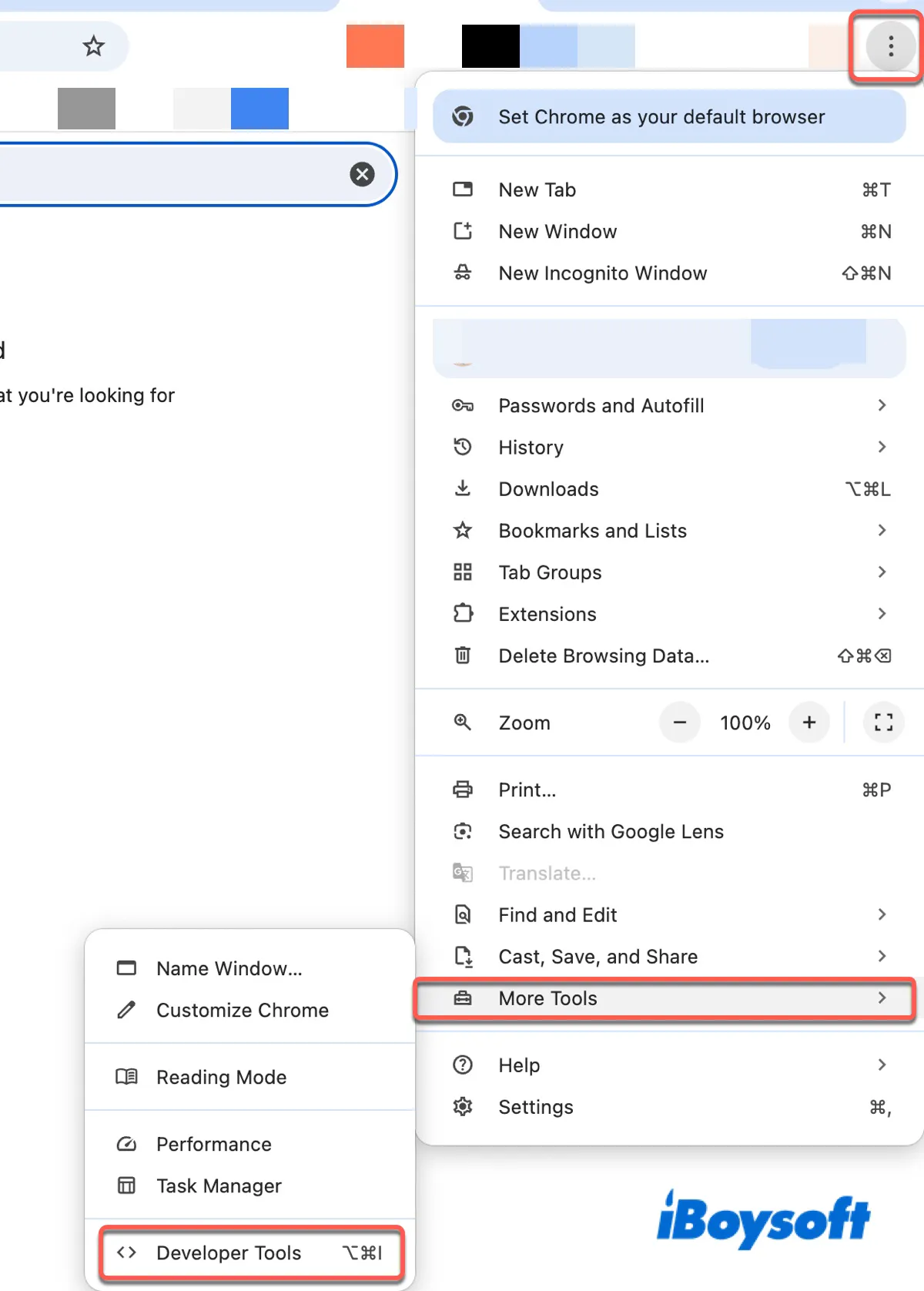Choose New Tab from the menu
Viewport: 924px width, 1291px height.
pyautogui.click(x=670, y=189)
